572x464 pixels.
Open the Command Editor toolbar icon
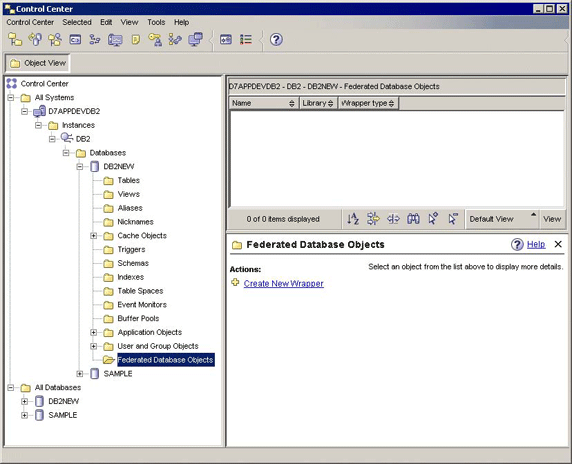[x=75, y=39]
